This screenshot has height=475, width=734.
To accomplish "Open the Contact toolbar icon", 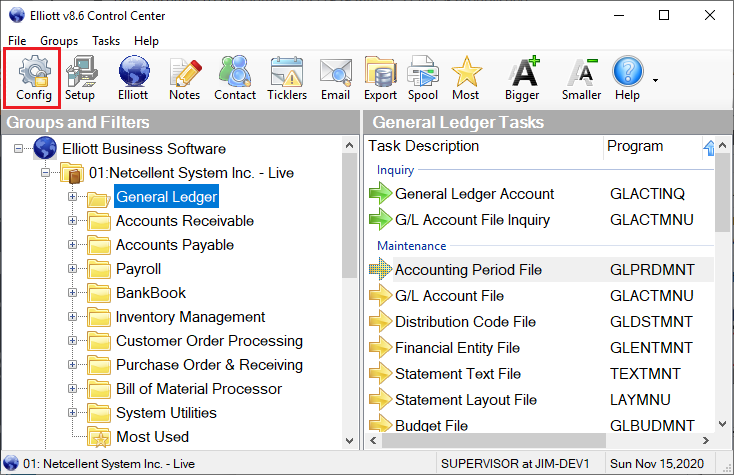I will (x=235, y=78).
